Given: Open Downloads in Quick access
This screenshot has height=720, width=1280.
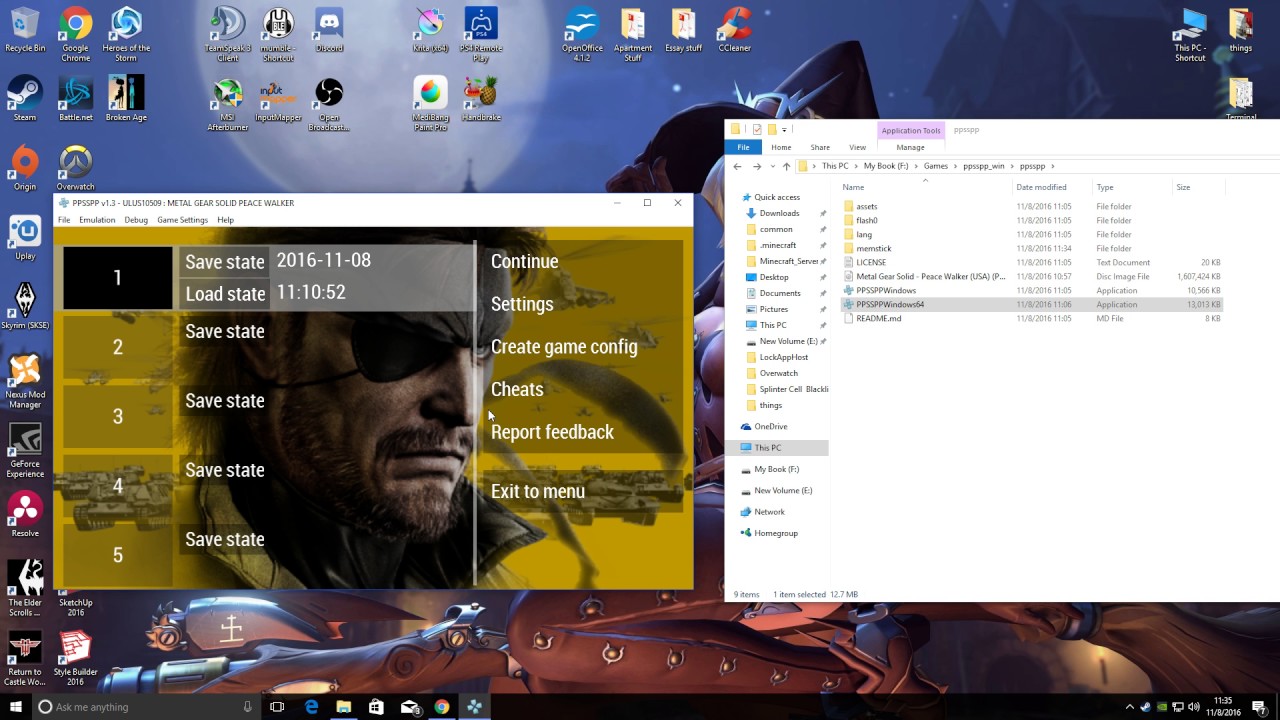Looking at the screenshot, I should coord(779,213).
